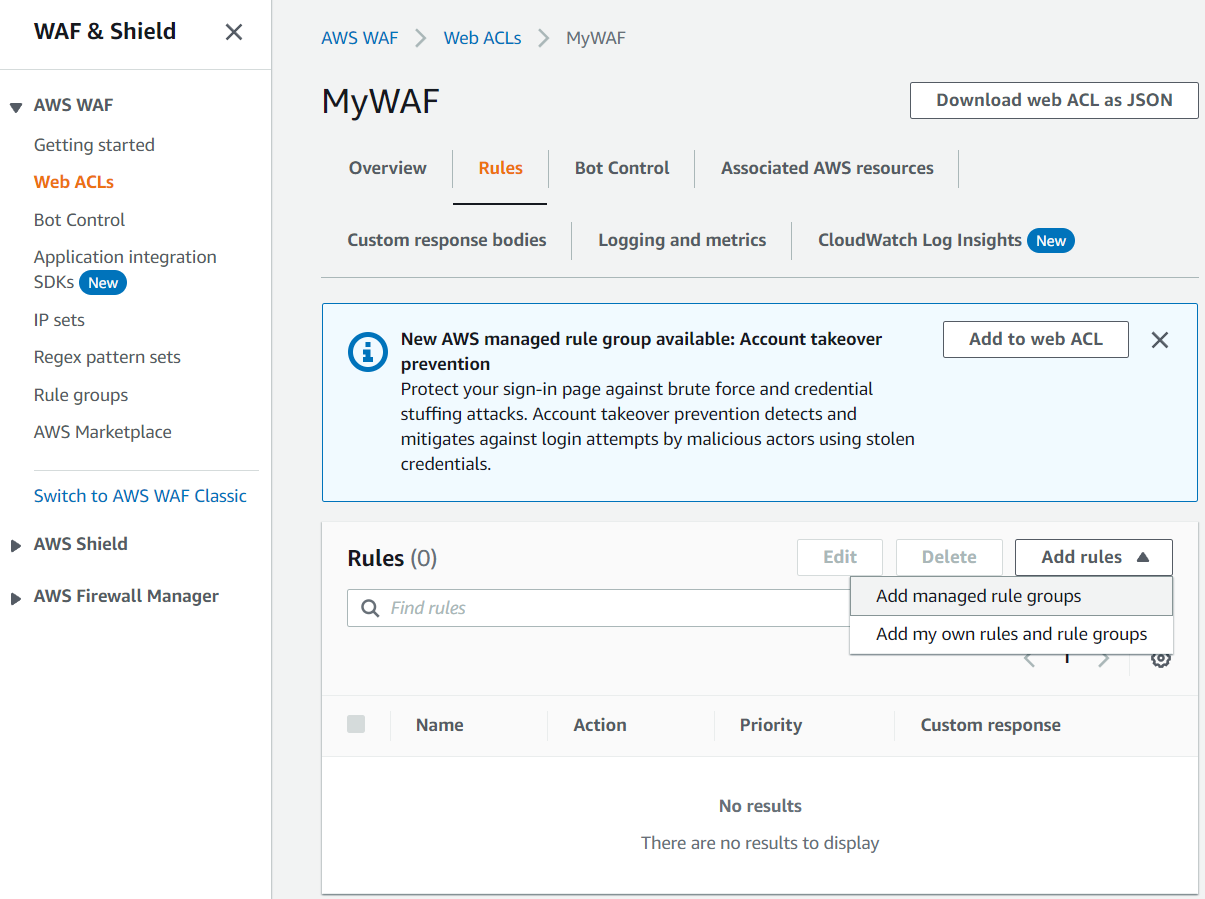
Task: Download web ACL as JSON
Action: pyautogui.click(x=1054, y=100)
